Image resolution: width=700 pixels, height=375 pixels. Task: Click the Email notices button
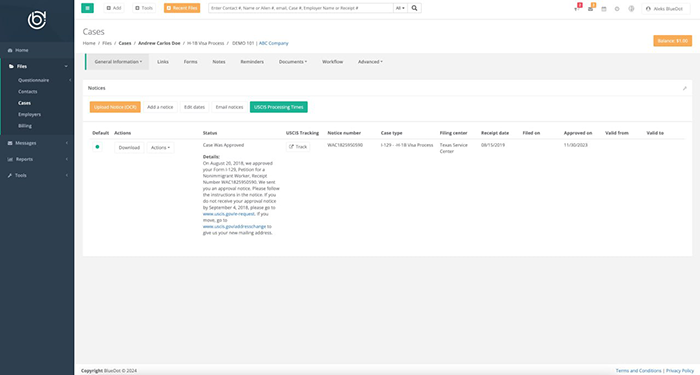pos(229,107)
